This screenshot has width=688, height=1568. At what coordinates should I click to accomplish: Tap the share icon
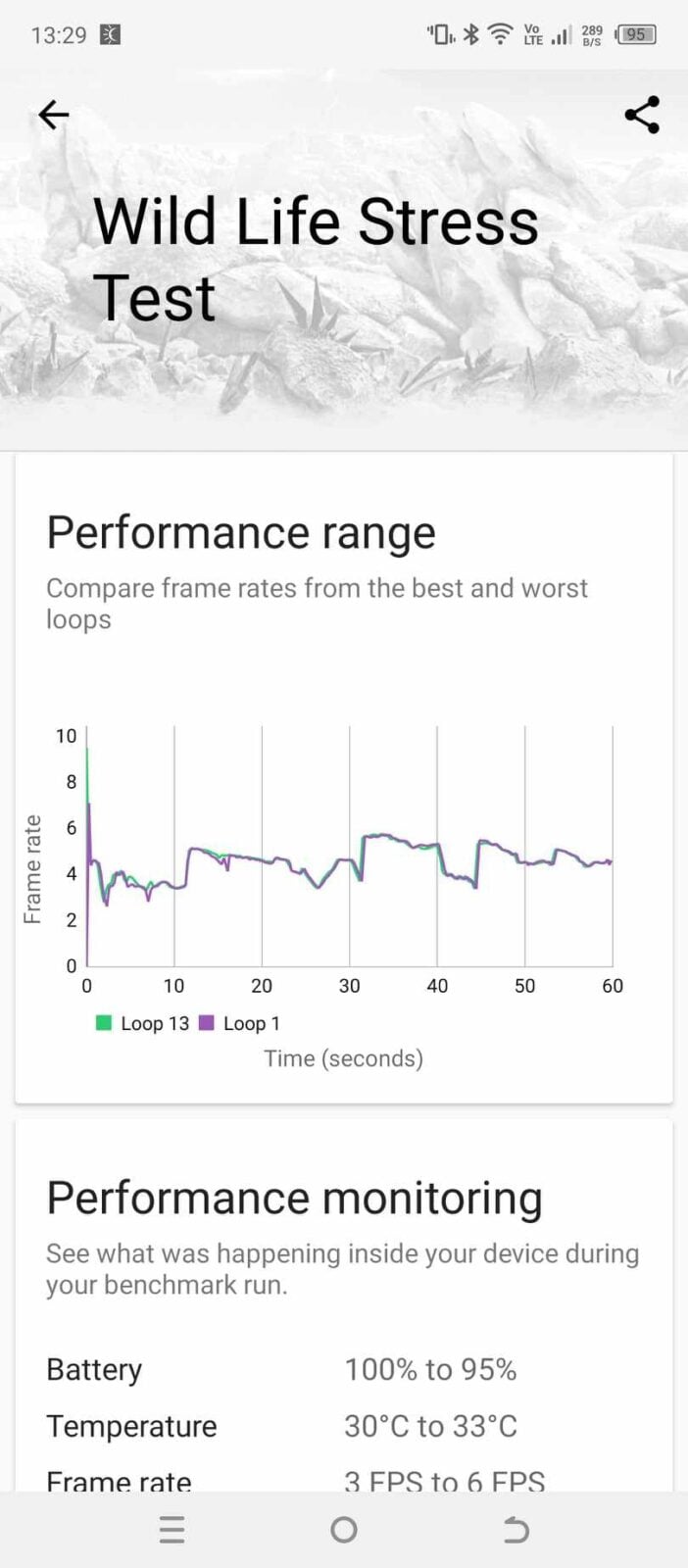[x=642, y=115]
